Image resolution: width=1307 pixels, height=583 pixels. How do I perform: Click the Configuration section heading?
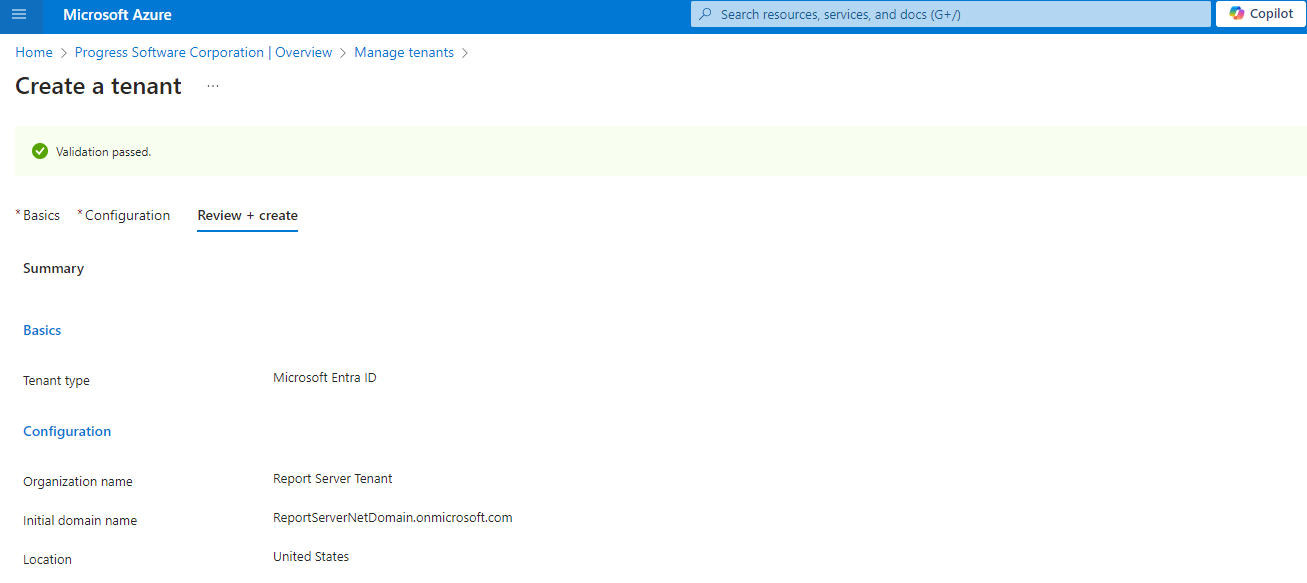pyautogui.click(x=67, y=431)
